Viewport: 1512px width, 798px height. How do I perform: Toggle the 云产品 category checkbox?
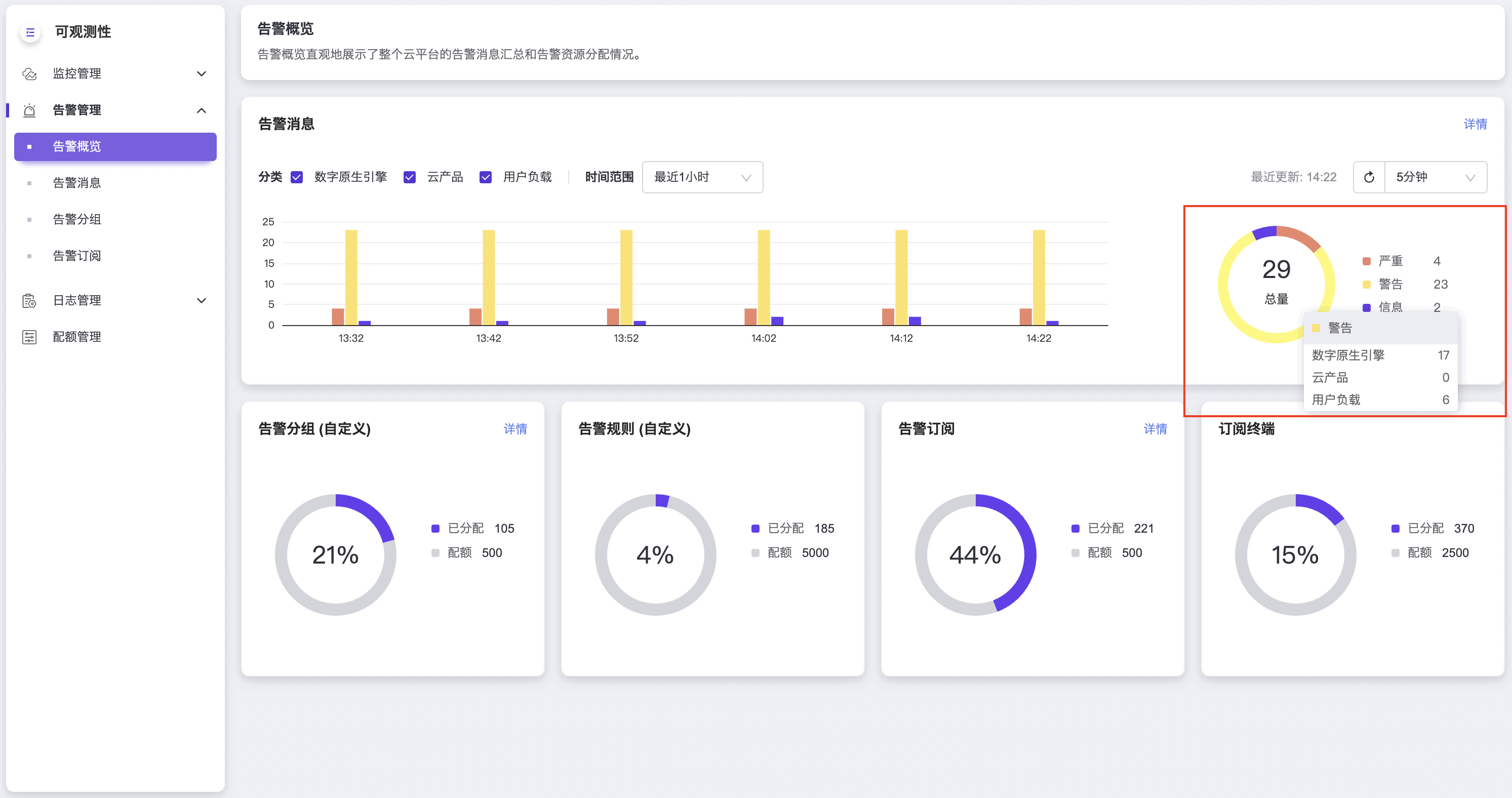410,177
